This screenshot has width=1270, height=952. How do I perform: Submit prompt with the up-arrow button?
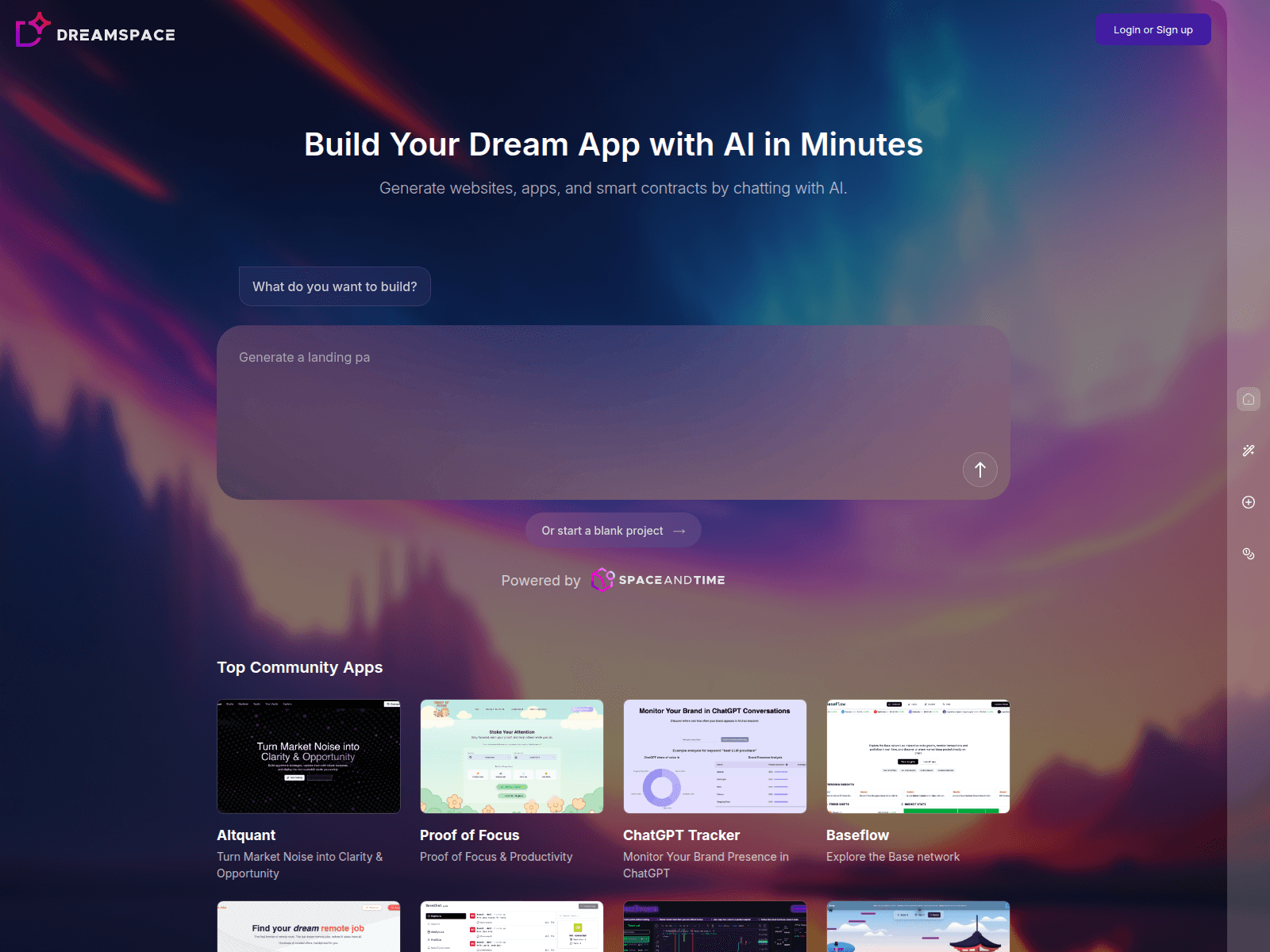pyautogui.click(x=980, y=470)
